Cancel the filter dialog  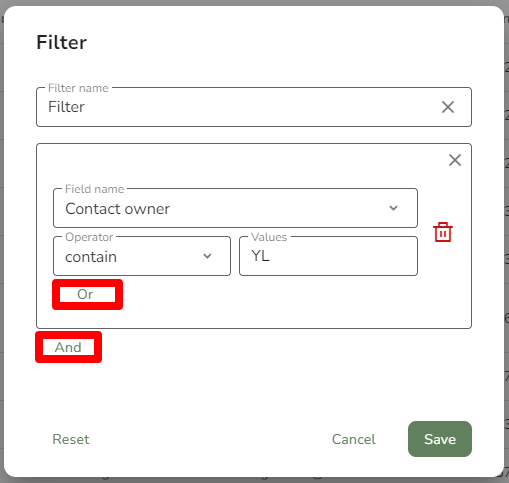tap(354, 439)
